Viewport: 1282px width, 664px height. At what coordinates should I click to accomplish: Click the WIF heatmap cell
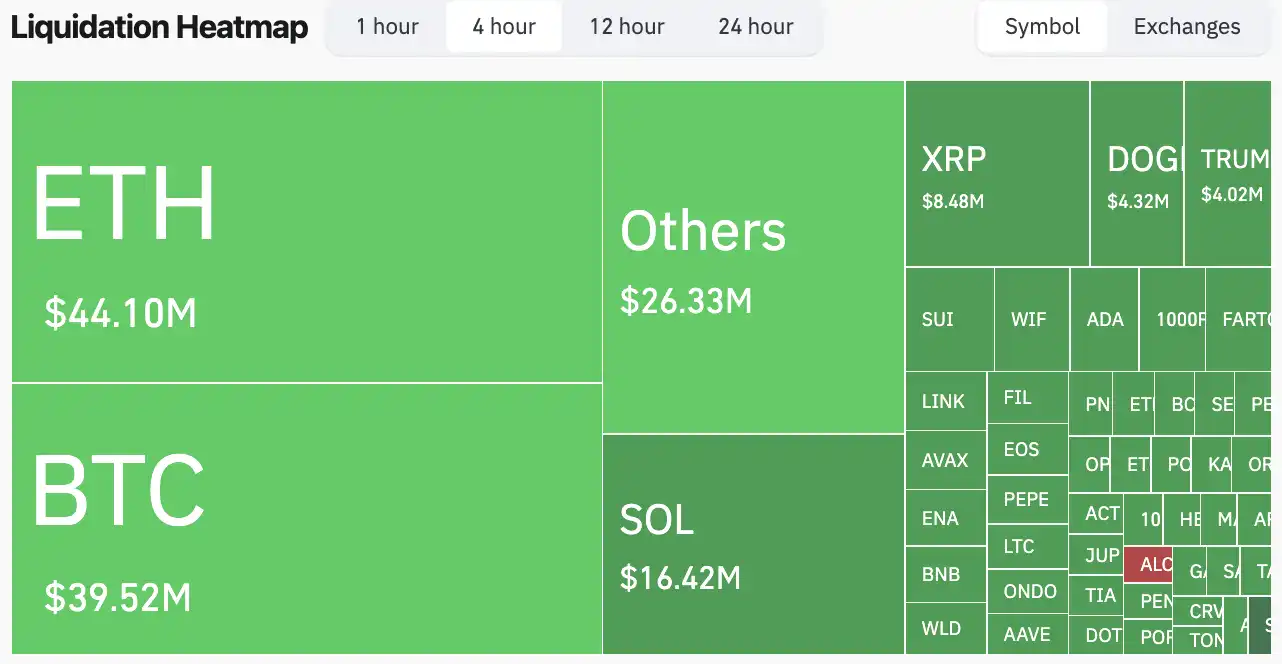coord(1031,319)
